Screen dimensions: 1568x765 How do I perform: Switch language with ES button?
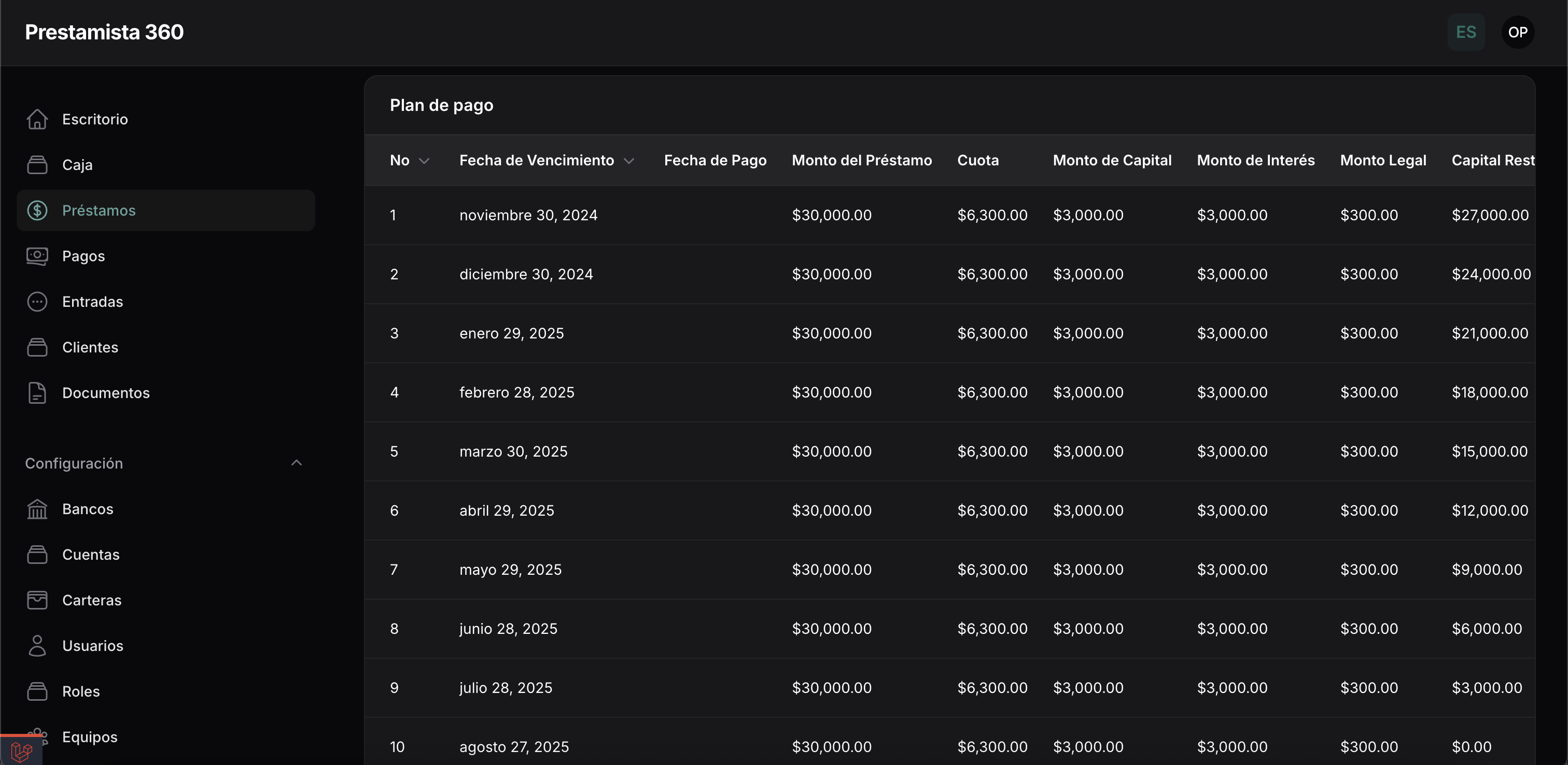pyautogui.click(x=1466, y=32)
